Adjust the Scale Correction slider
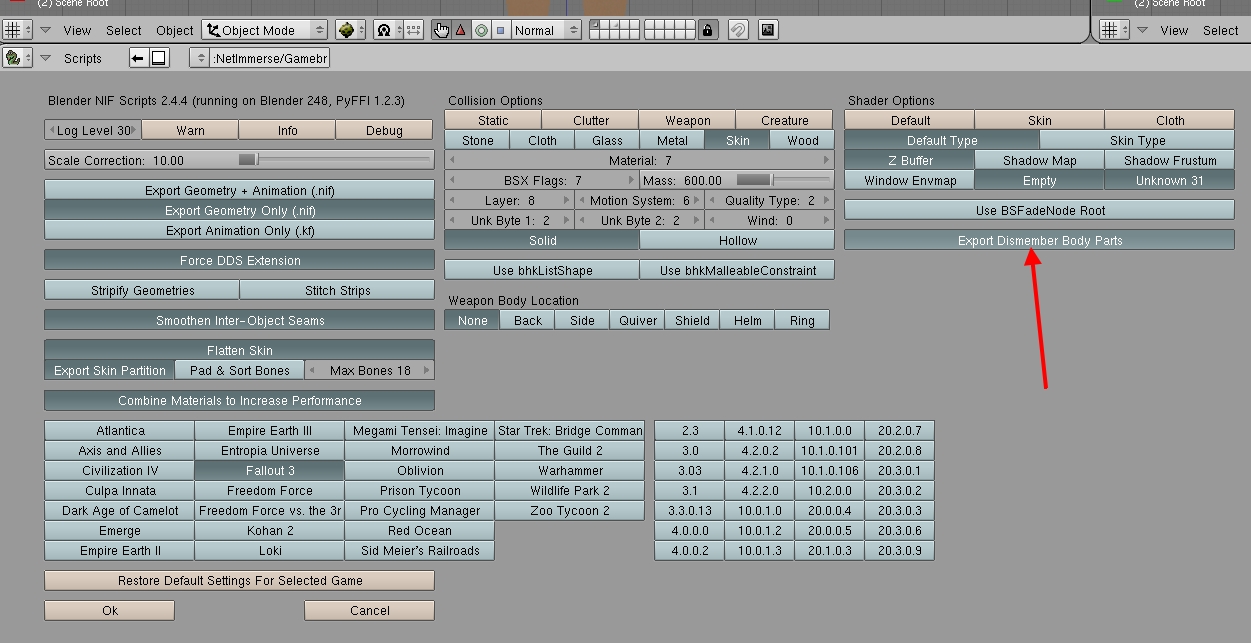Viewport: 1251px width, 643px height. coord(240,160)
